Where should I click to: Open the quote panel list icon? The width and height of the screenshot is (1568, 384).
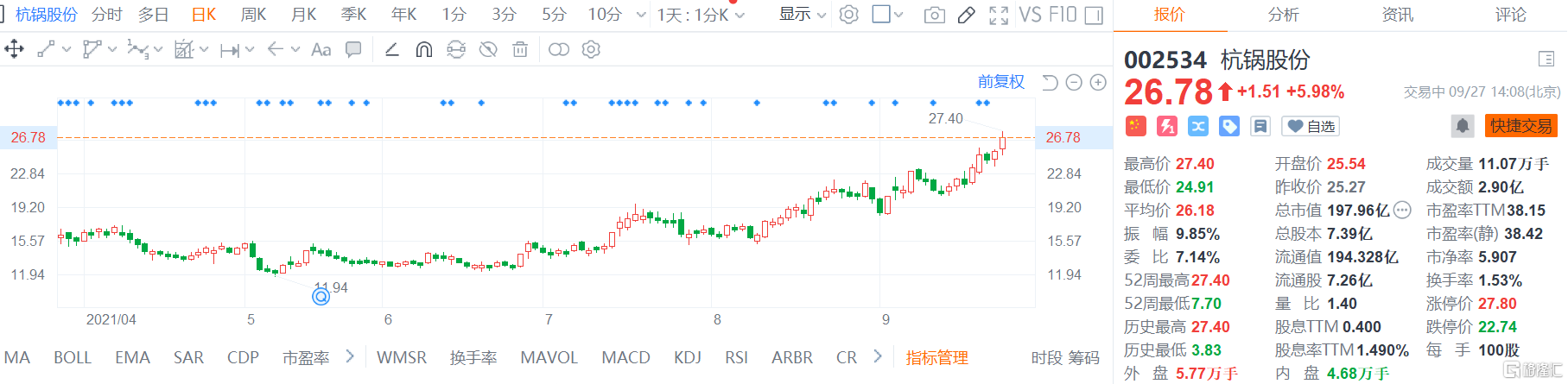[x=1546, y=59]
